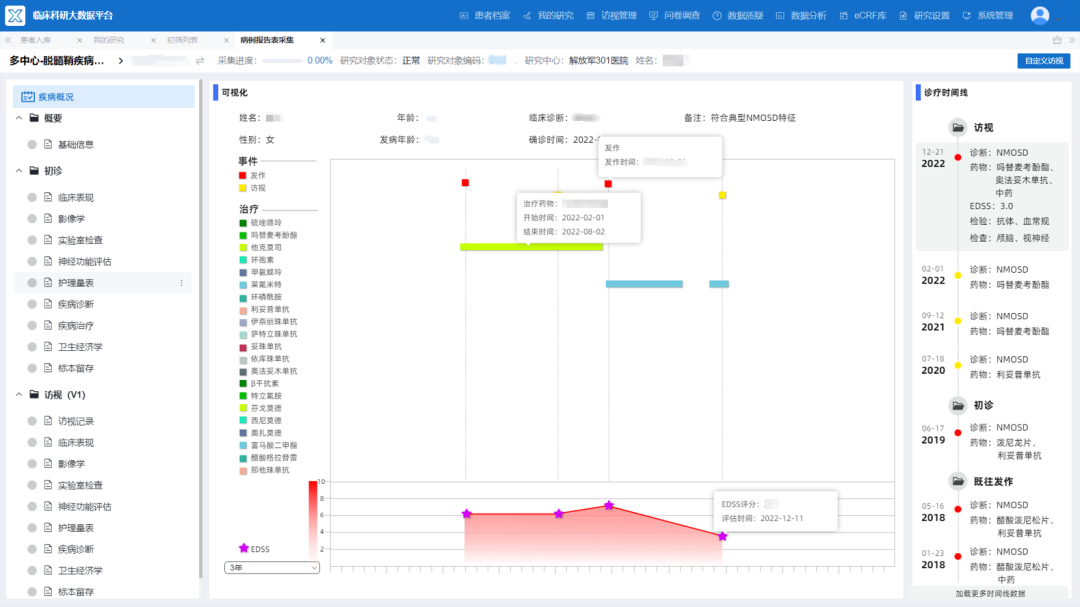Open 神经功能评估 under 初诊
Viewport: 1080px width, 607px height.
point(84,261)
